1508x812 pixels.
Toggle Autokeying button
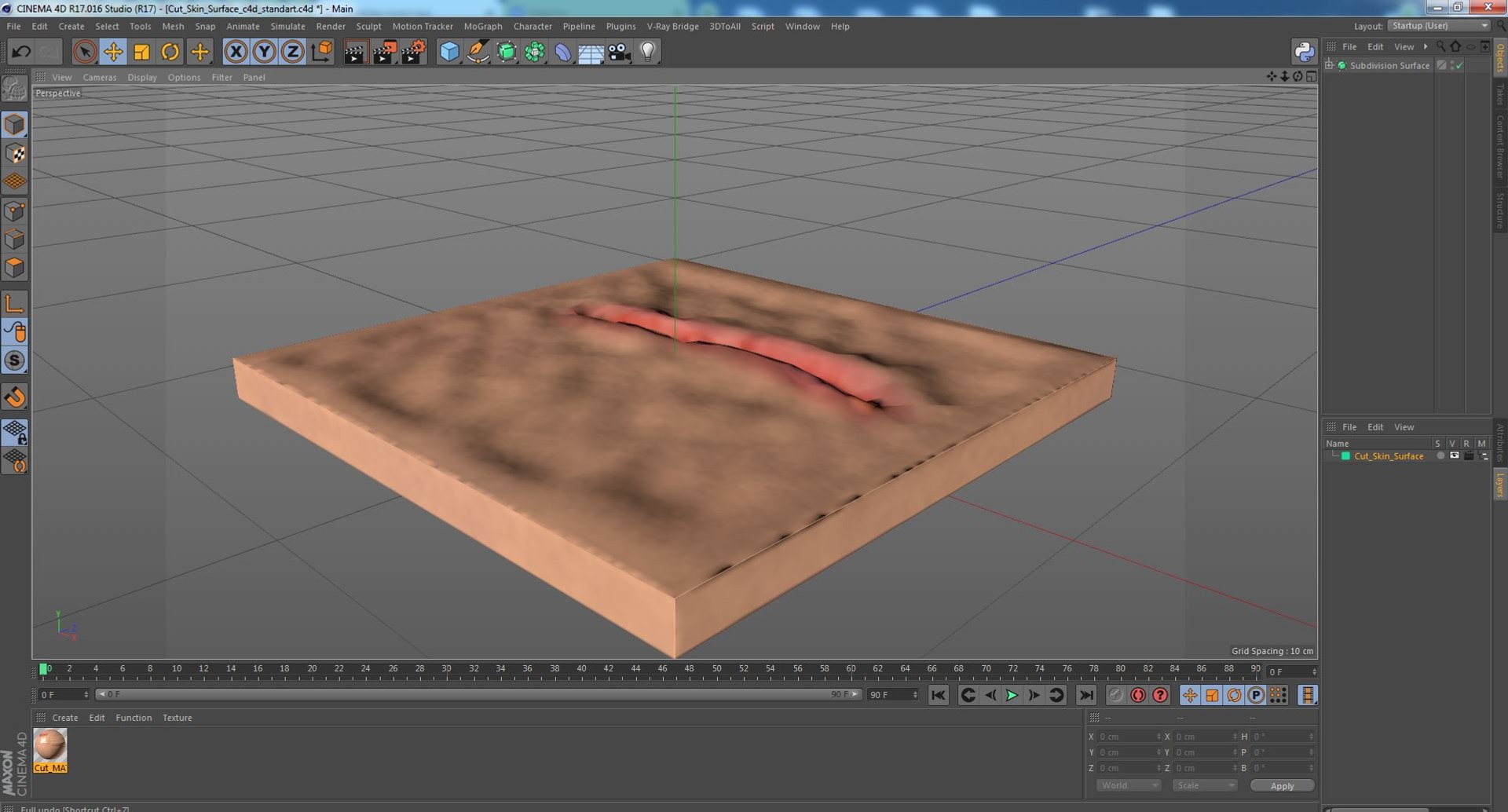coord(1137,695)
